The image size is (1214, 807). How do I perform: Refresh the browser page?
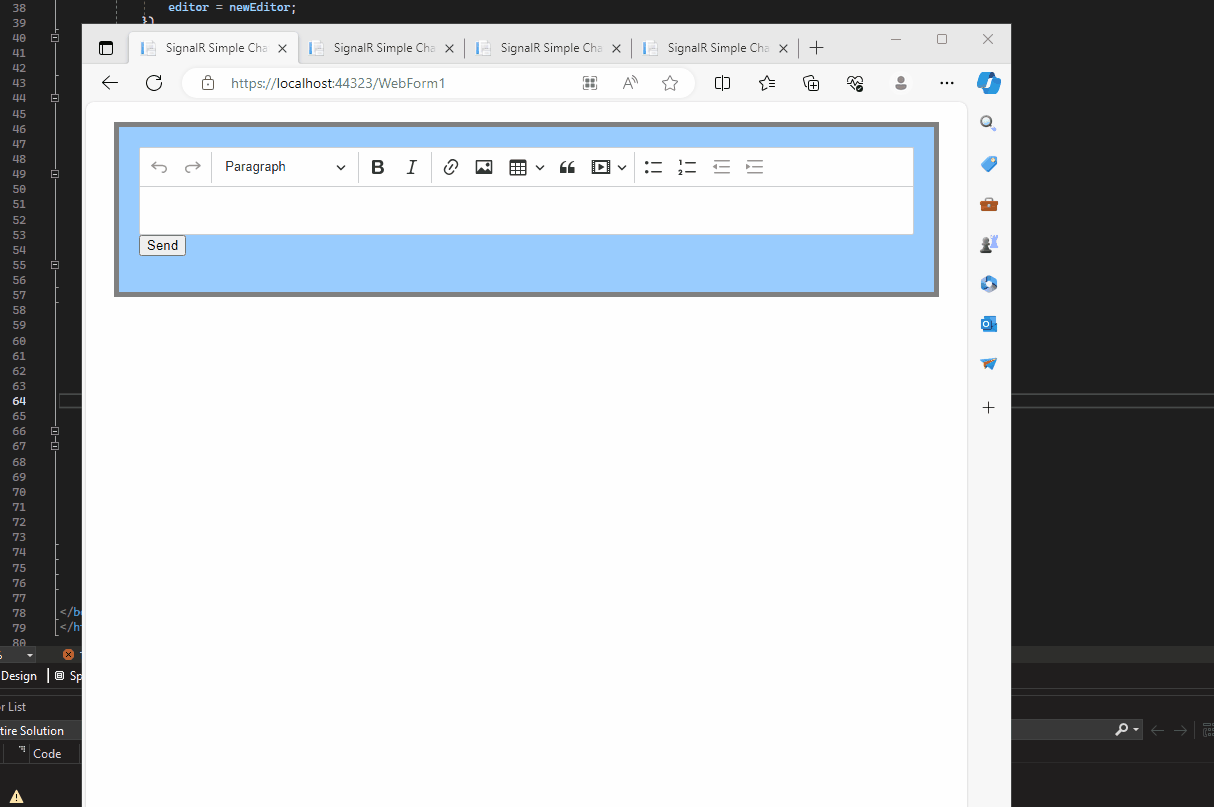click(154, 83)
